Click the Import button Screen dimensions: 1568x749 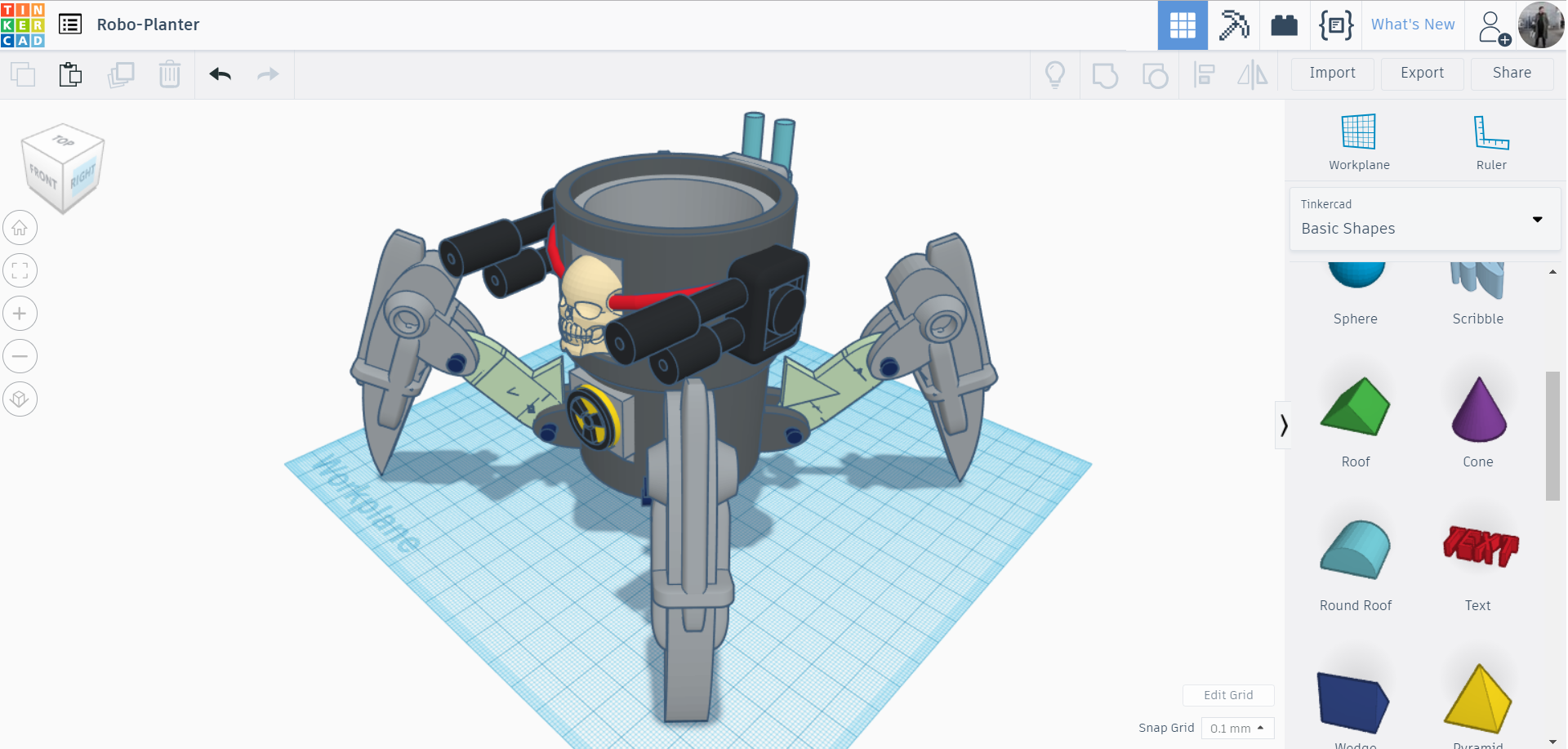point(1333,74)
